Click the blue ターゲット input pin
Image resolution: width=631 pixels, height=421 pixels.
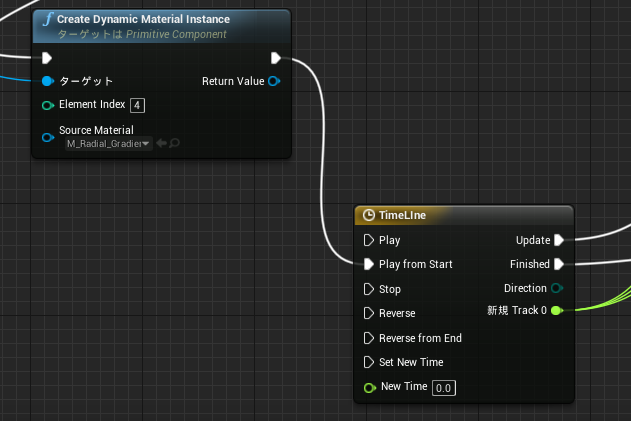click(47, 81)
